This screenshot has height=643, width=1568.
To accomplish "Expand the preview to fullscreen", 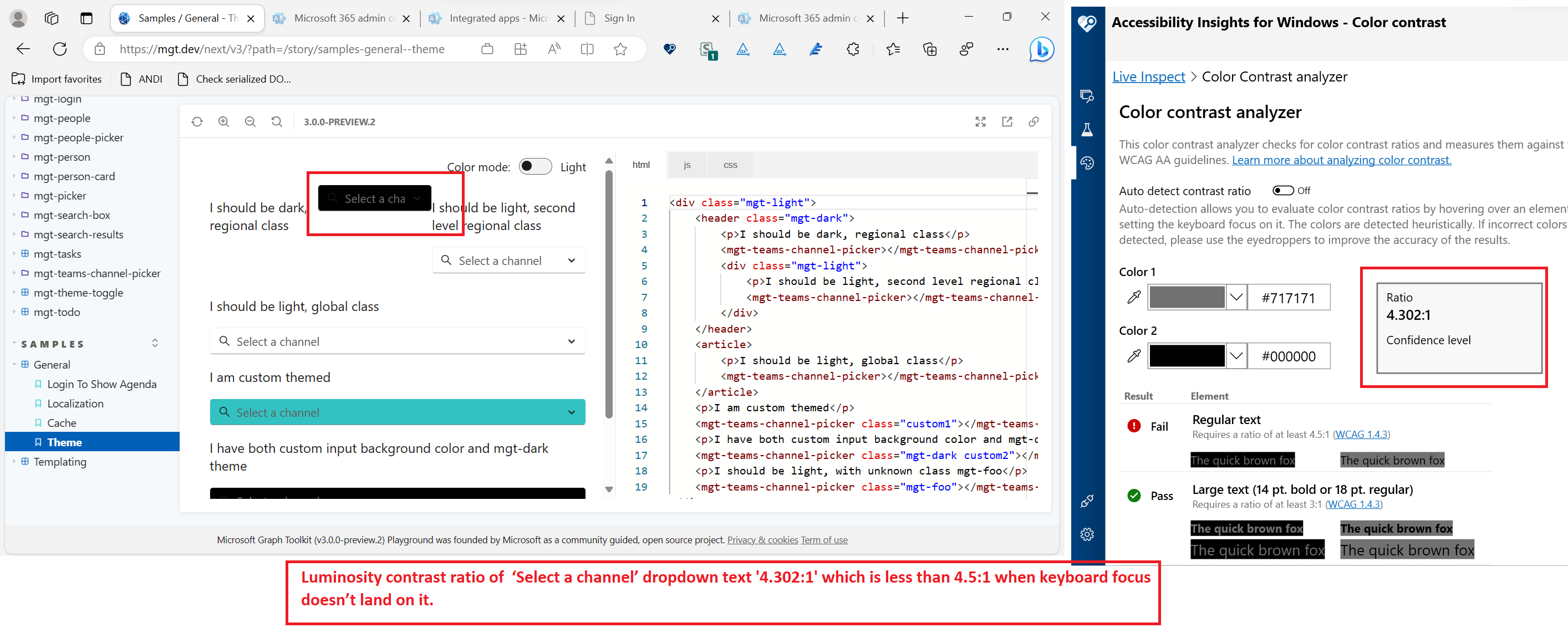I will pyautogui.click(x=980, y=121).
